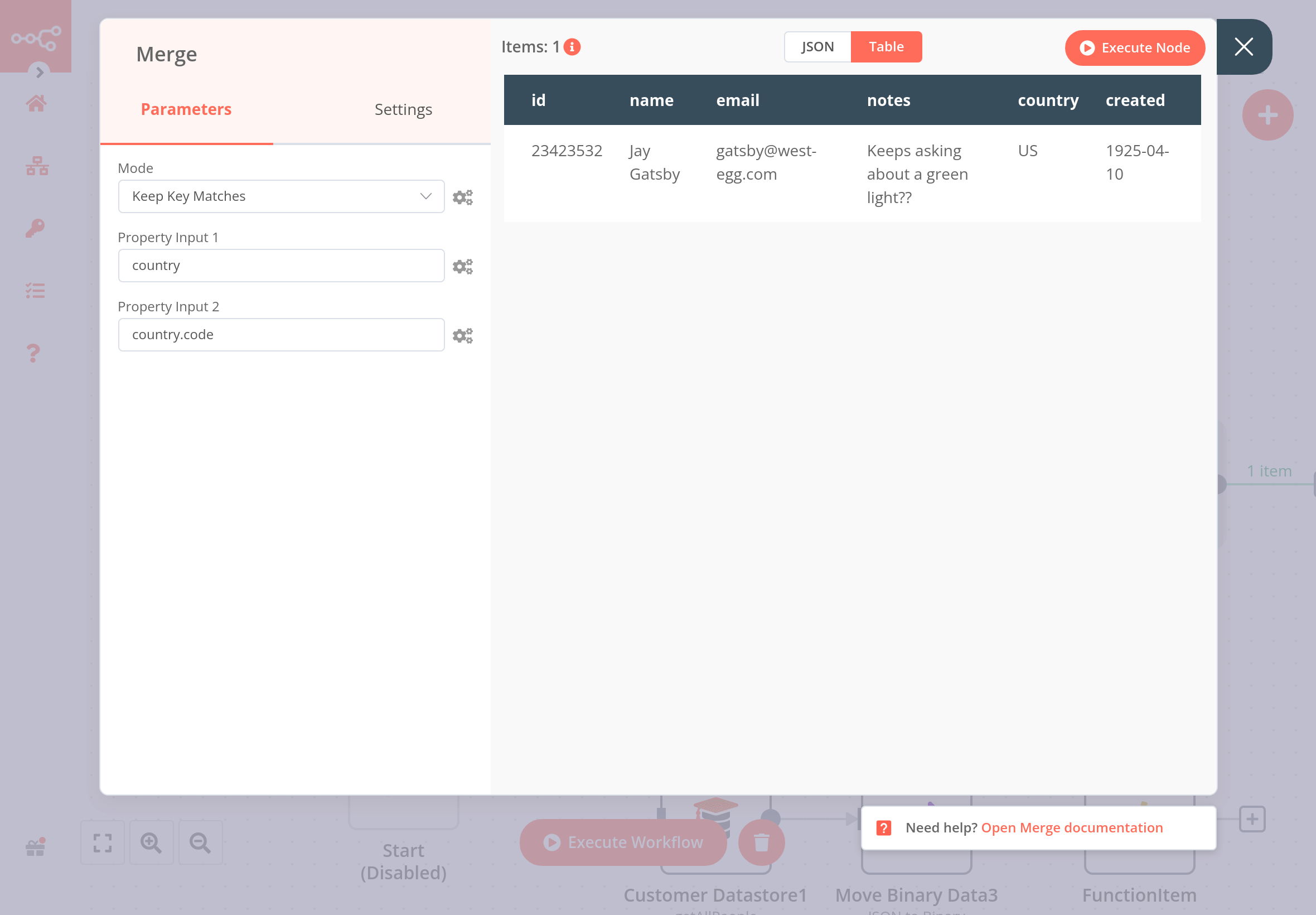Click the n8n logo icon
This screenshot has width=1316, height=915.
click(x=36, y=38)
